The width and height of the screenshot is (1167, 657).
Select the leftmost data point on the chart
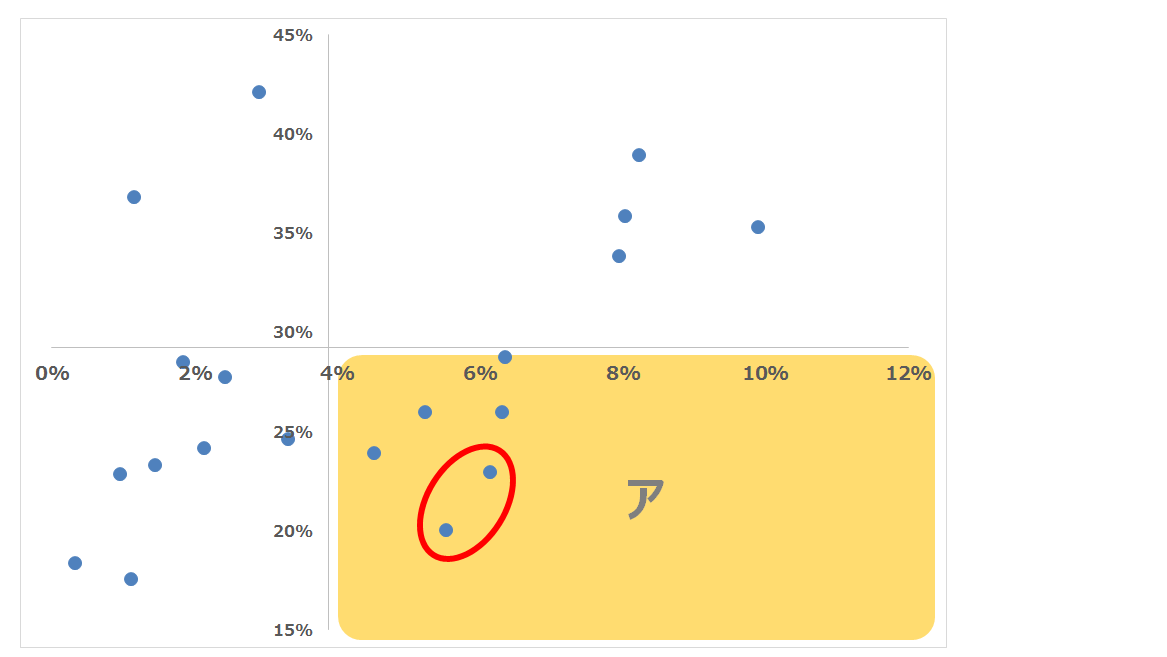pos(75,563)
